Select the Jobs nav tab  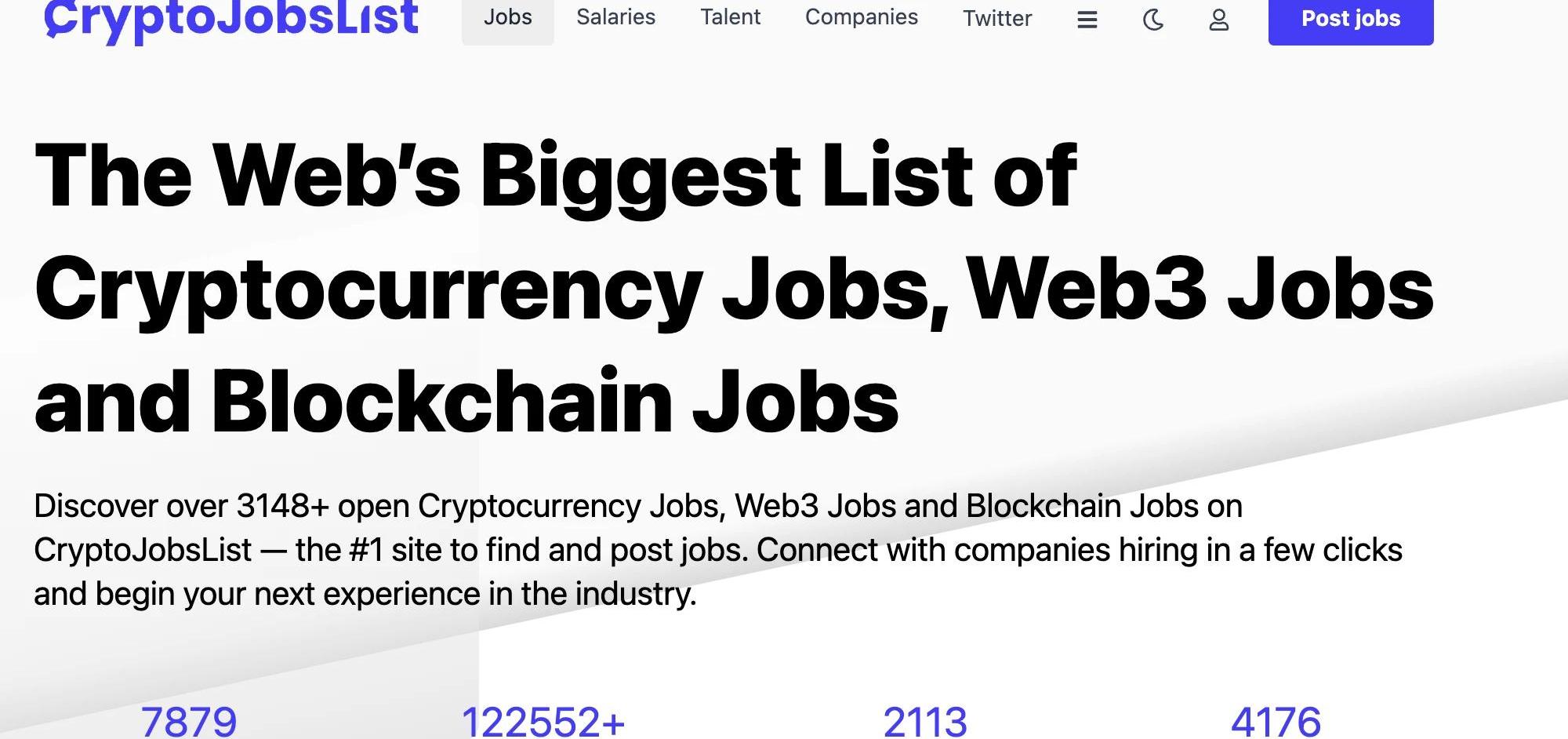tap(507, 17)
